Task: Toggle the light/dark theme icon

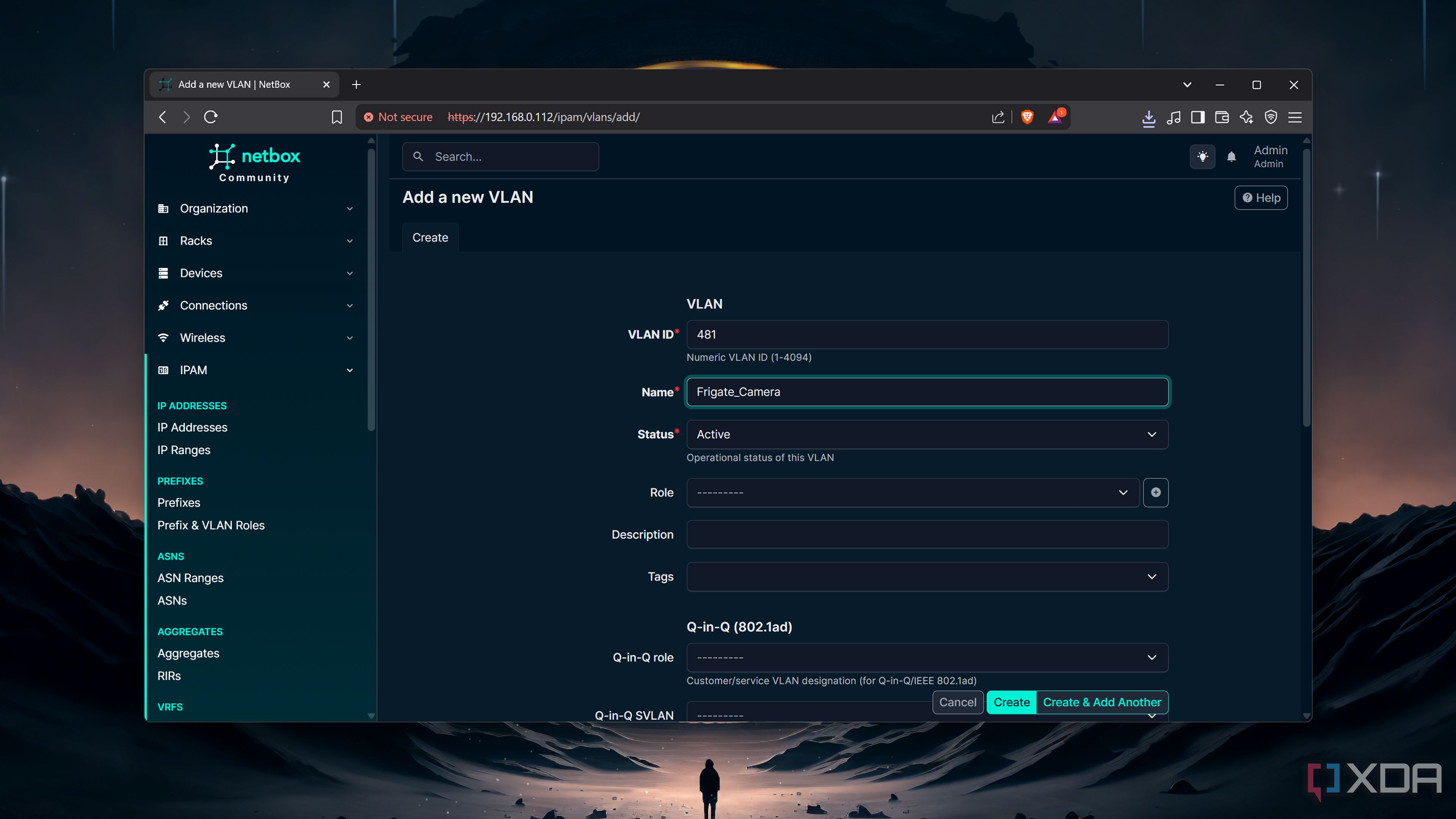Action: click(x=1202, y=157)
